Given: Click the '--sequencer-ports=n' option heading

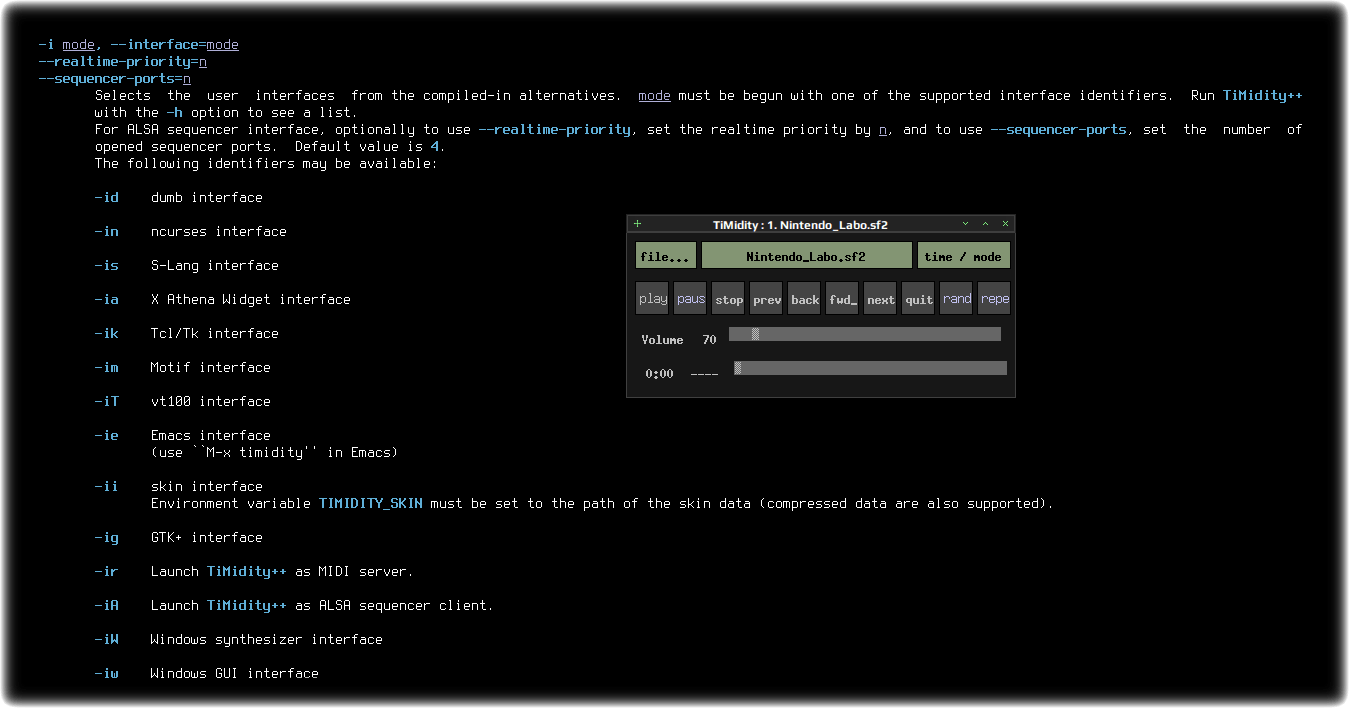Looking at the screenshot, I should pyautogui.click(x=115, y=78).
